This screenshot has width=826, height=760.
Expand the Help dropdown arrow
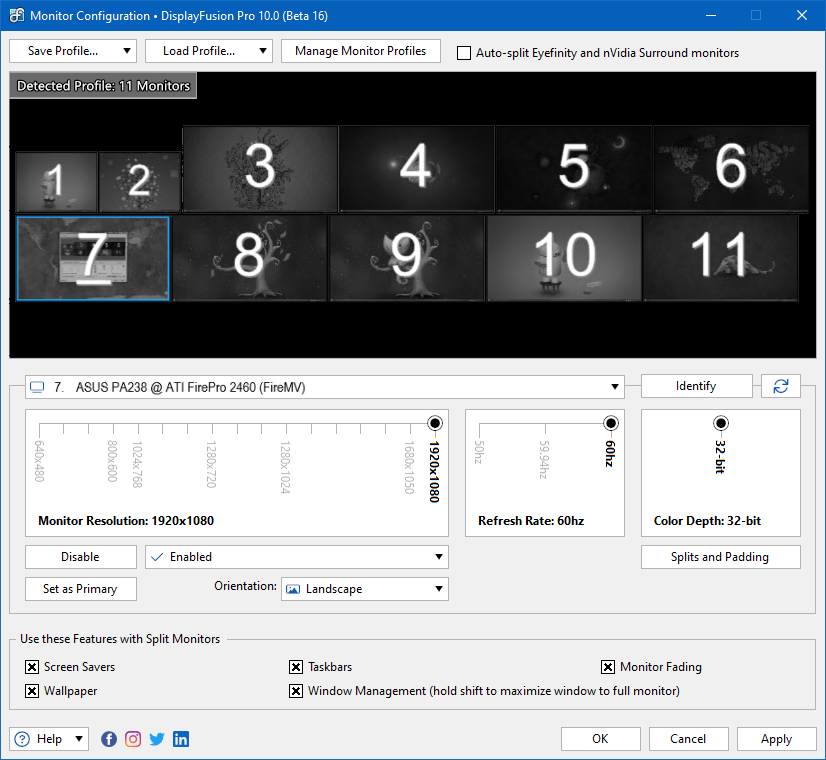click(78, 739)
